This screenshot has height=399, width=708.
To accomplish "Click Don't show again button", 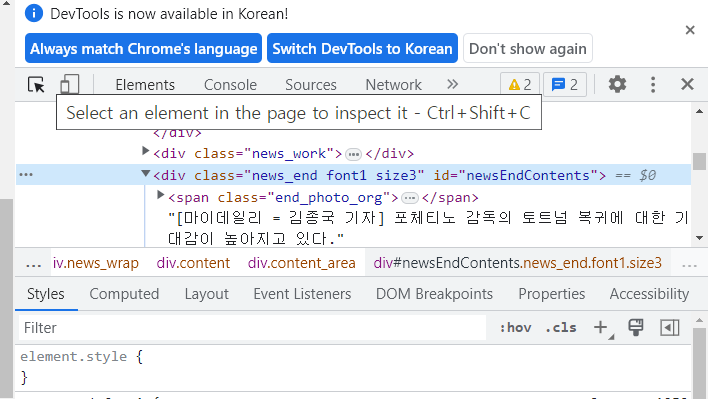I will click(528, 48).
